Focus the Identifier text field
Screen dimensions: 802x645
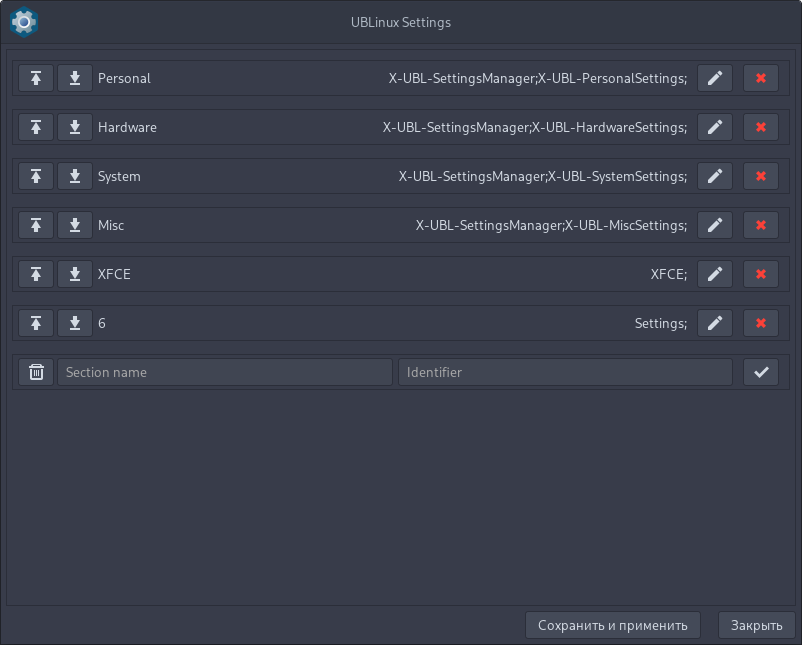pos(565,372)
